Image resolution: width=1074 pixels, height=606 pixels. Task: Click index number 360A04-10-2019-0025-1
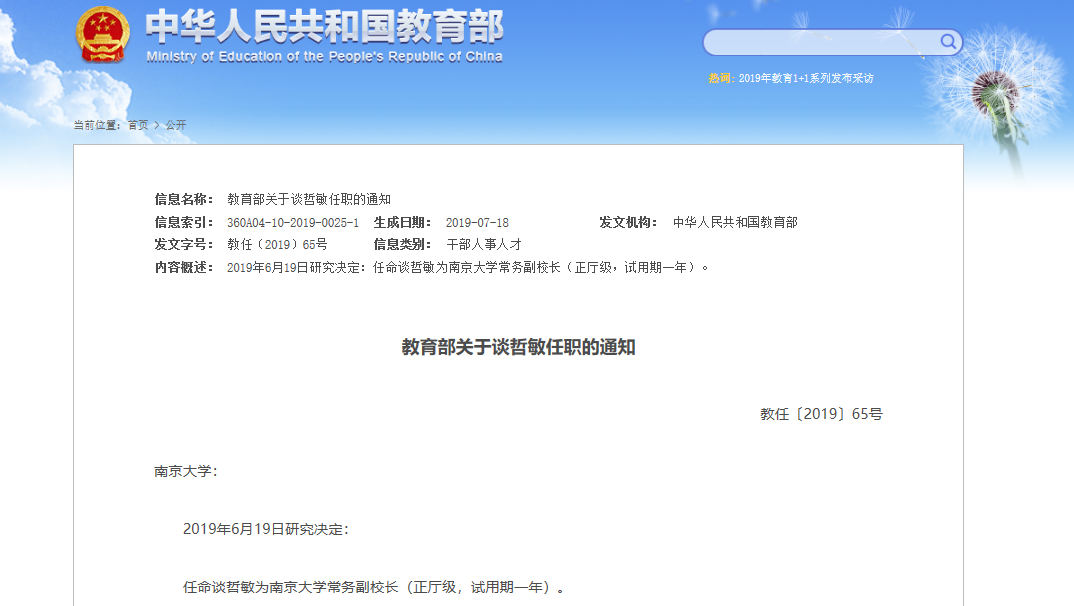pyautogui.click(x=292, y=222)
